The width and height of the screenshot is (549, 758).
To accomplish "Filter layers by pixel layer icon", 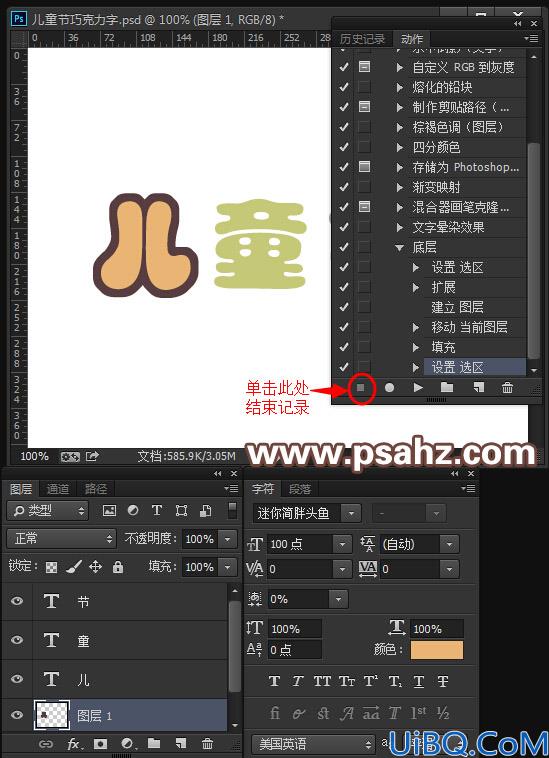I will point(109,510).
